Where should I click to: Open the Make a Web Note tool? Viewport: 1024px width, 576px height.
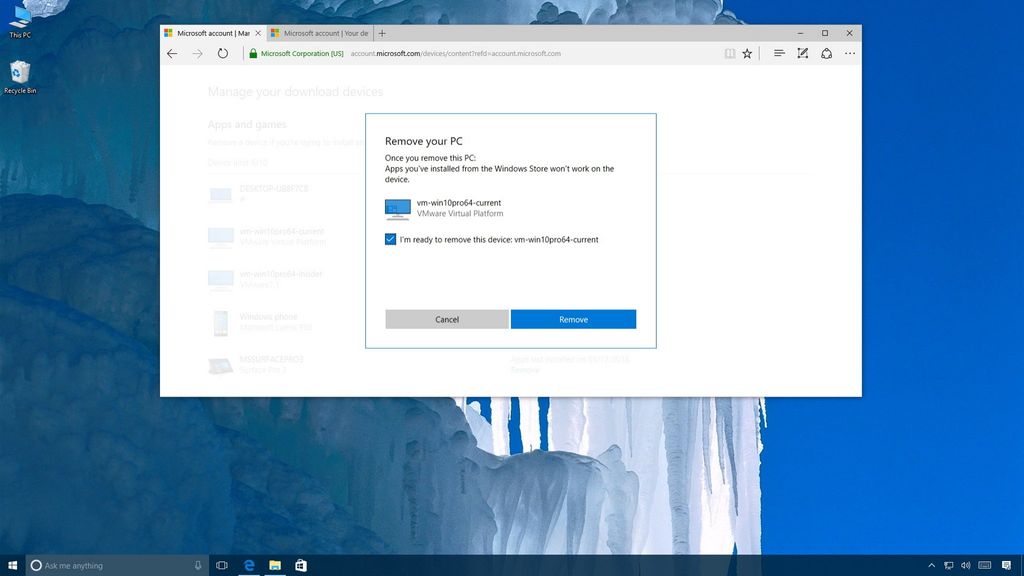coord(802,53)
